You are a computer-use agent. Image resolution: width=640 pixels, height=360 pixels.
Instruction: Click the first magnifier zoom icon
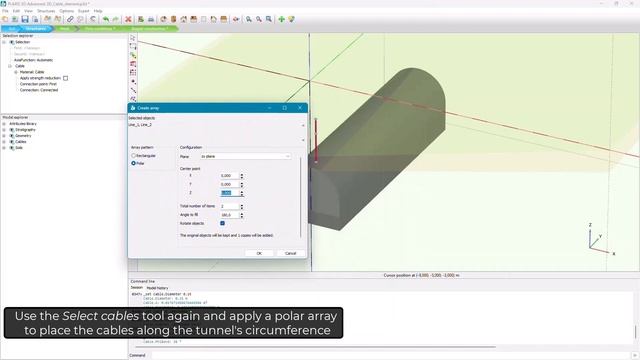click(x=249, y=19)
